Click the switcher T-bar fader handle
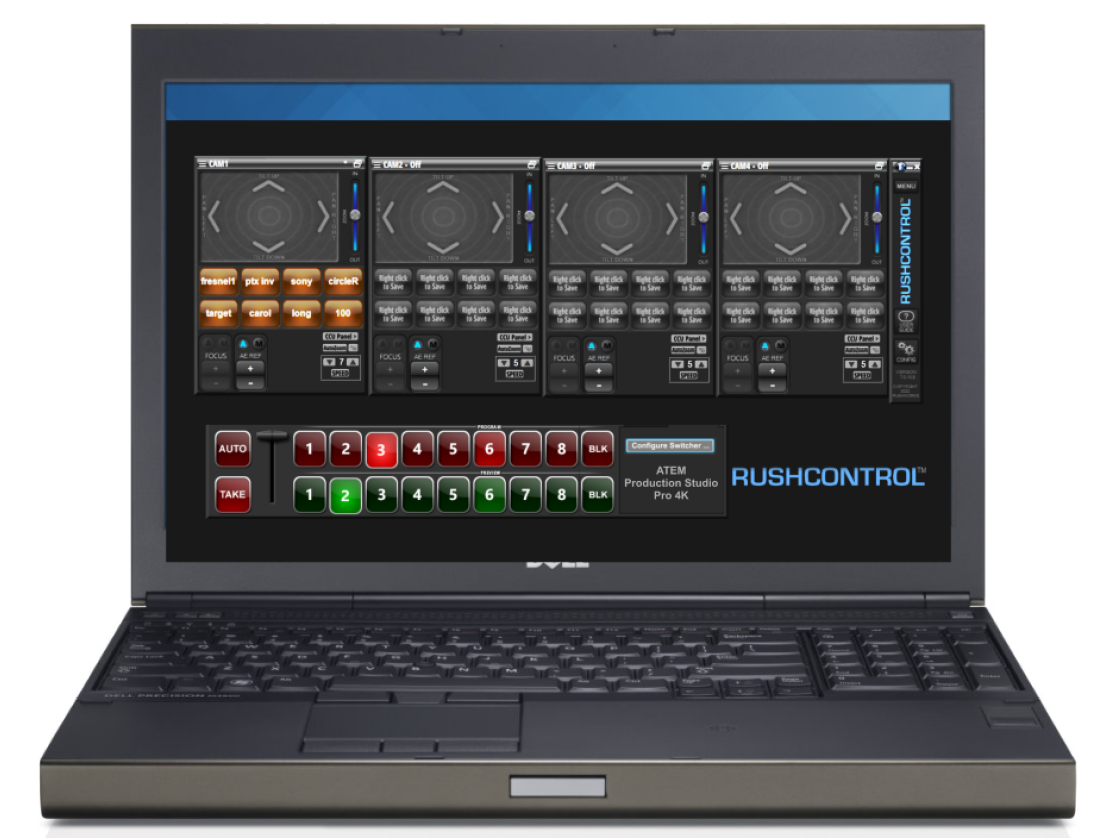Screen dimensions: 1117x838 (271, 435)
